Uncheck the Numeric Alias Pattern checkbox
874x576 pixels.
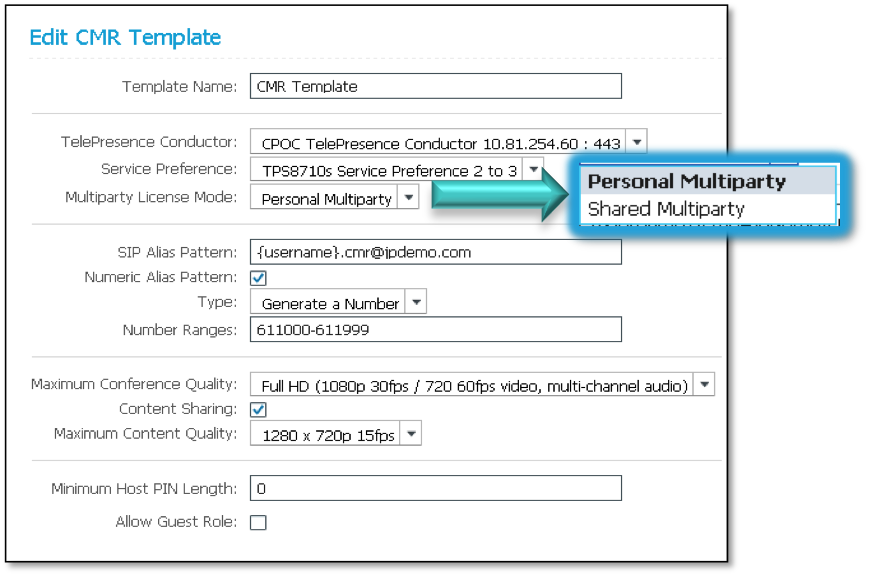click(x=258, y=278)
